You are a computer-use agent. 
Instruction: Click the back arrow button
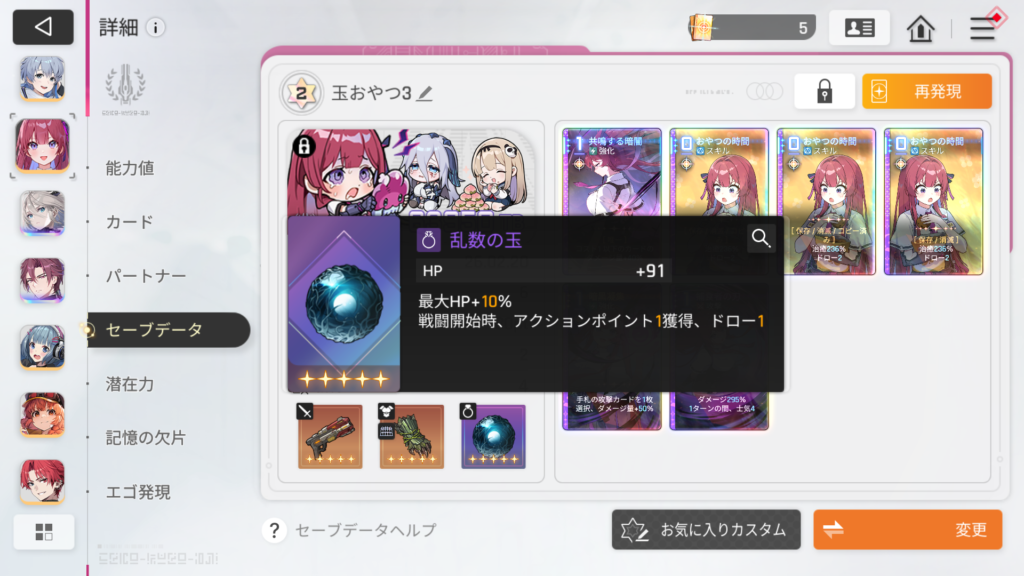(x=43, y=27)
